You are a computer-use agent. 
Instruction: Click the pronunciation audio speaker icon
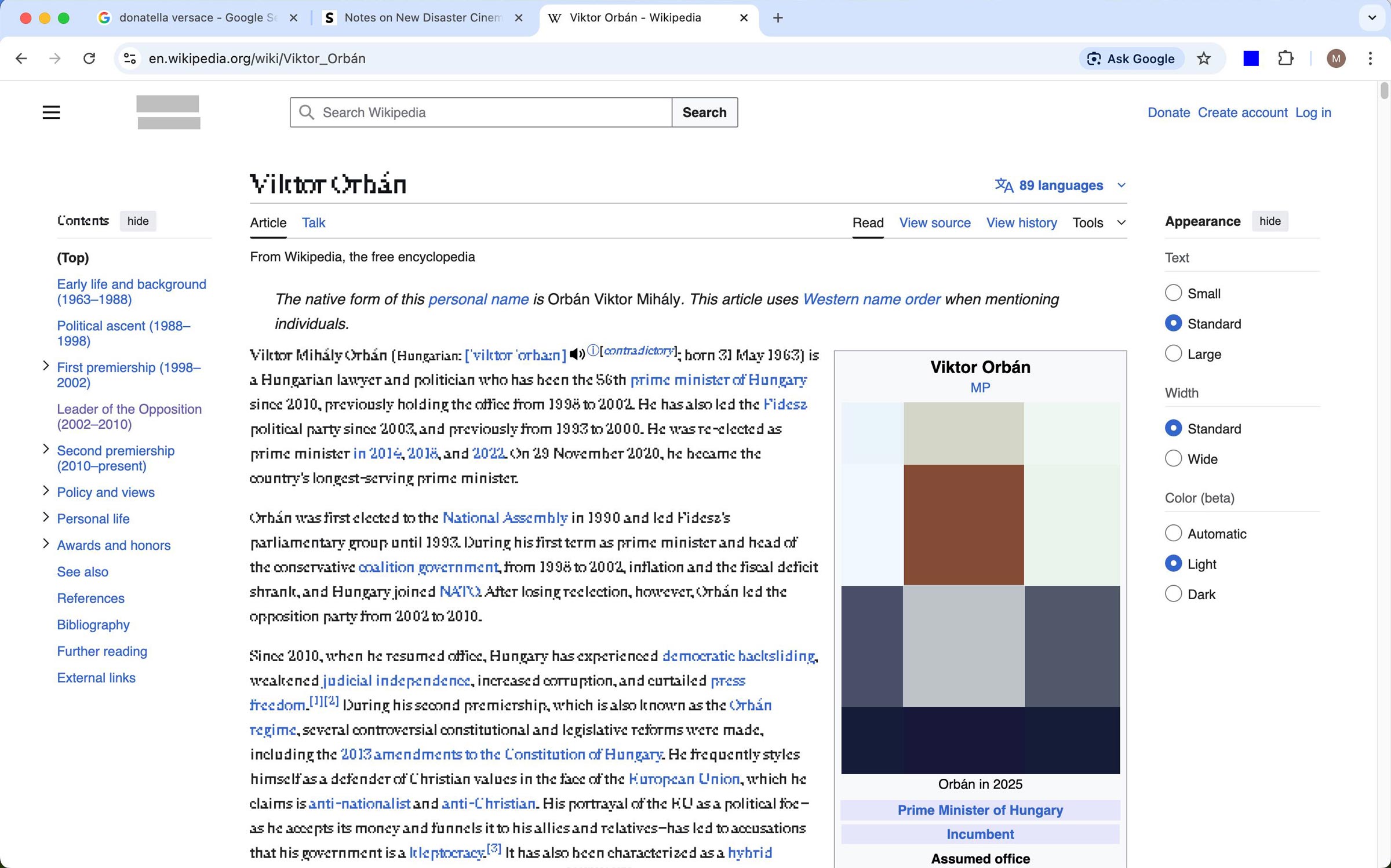click(576, 354)
